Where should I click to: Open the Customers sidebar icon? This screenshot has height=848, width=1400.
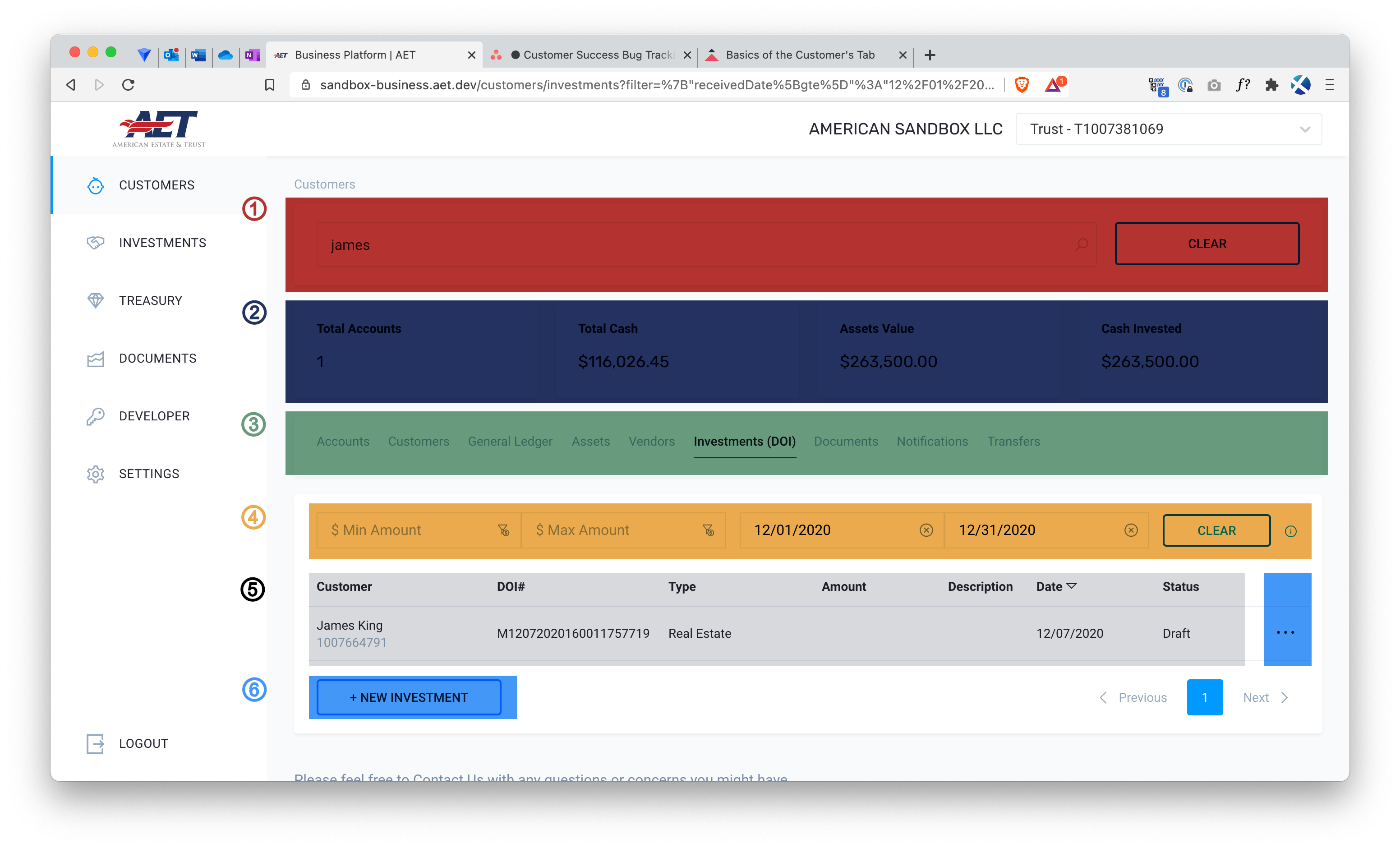click(x=96, y=186)
